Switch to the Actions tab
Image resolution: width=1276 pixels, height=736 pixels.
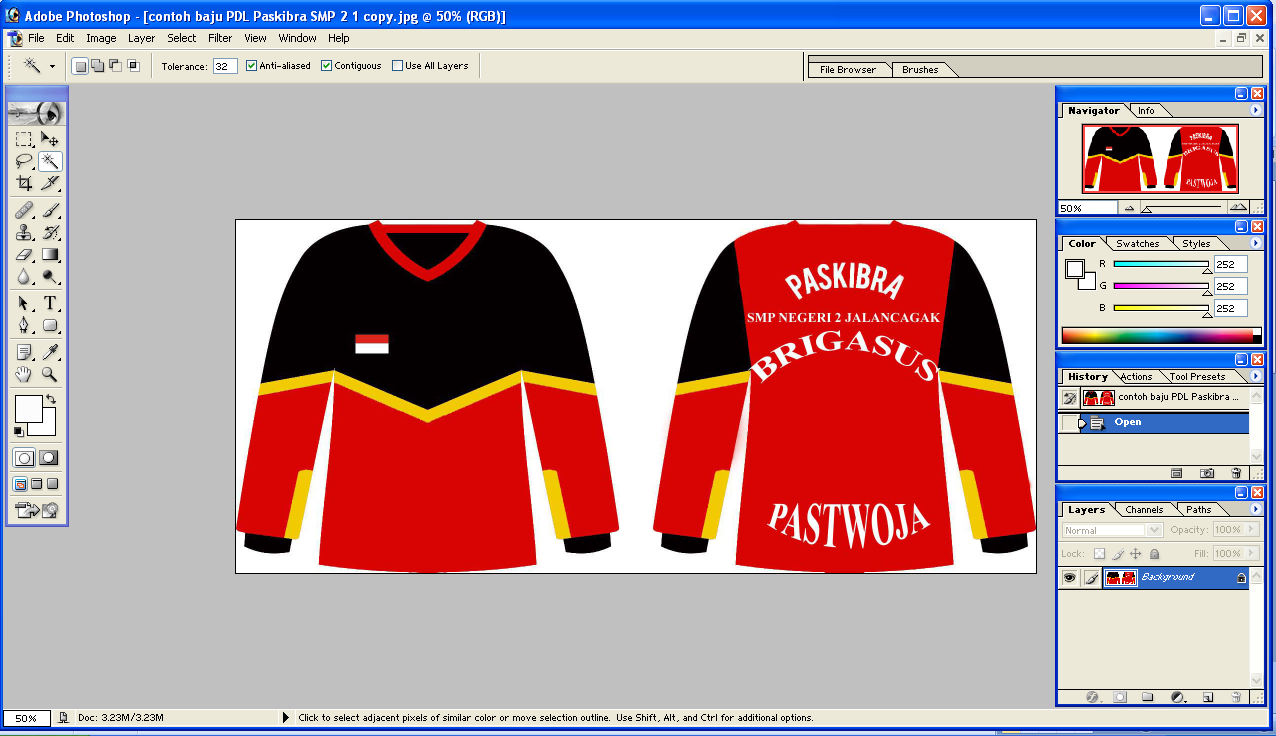click(x=1136, y=377)
